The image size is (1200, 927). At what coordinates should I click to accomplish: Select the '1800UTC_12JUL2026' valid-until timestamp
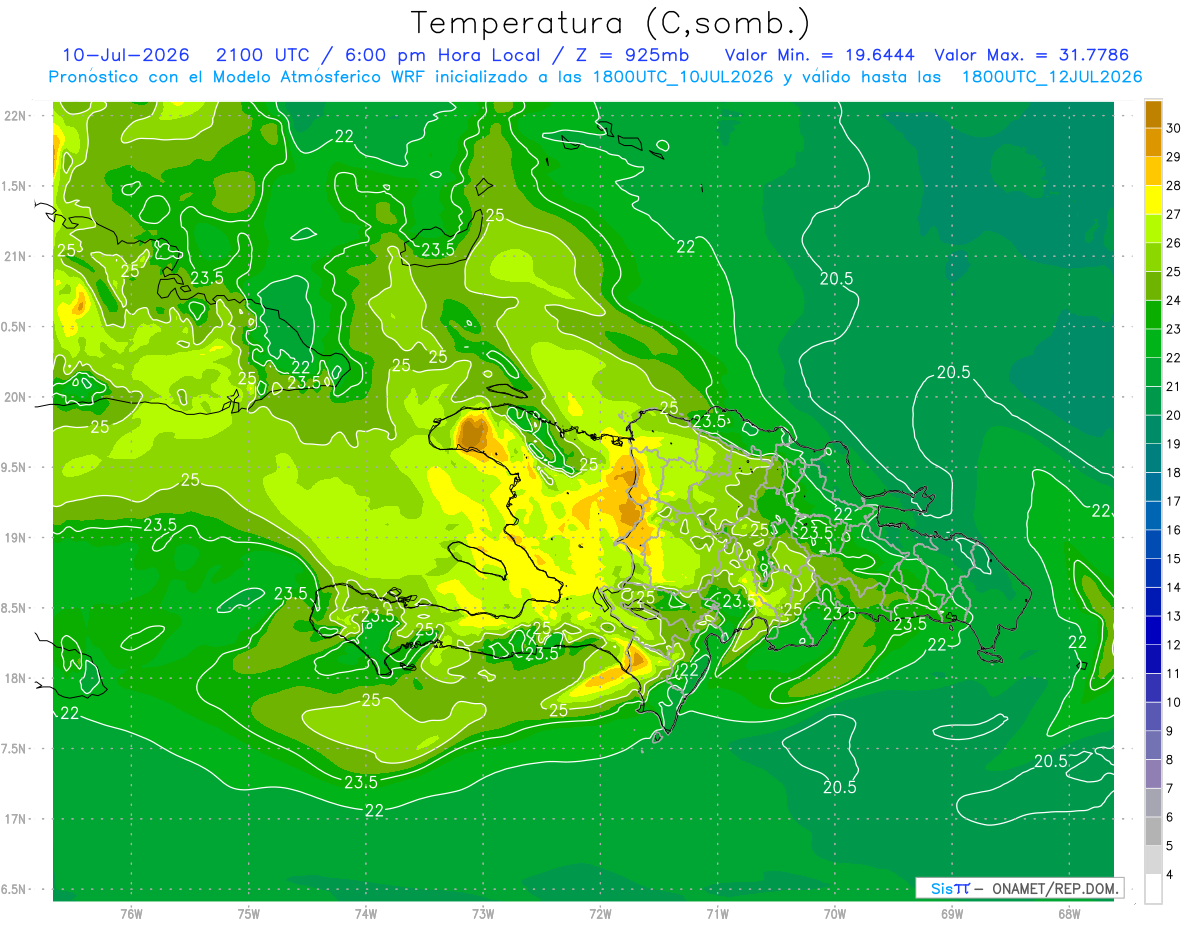[x=1052, y=77]
